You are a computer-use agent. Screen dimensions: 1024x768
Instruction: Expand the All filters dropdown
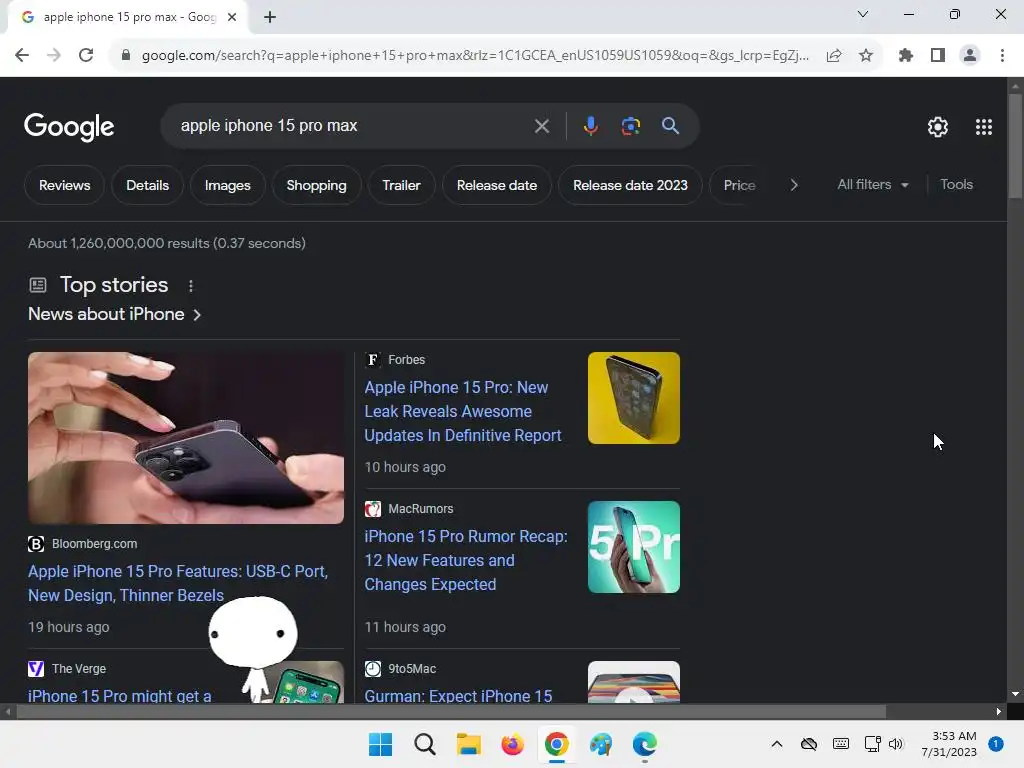pyautogui.click(x=872, y=185)
